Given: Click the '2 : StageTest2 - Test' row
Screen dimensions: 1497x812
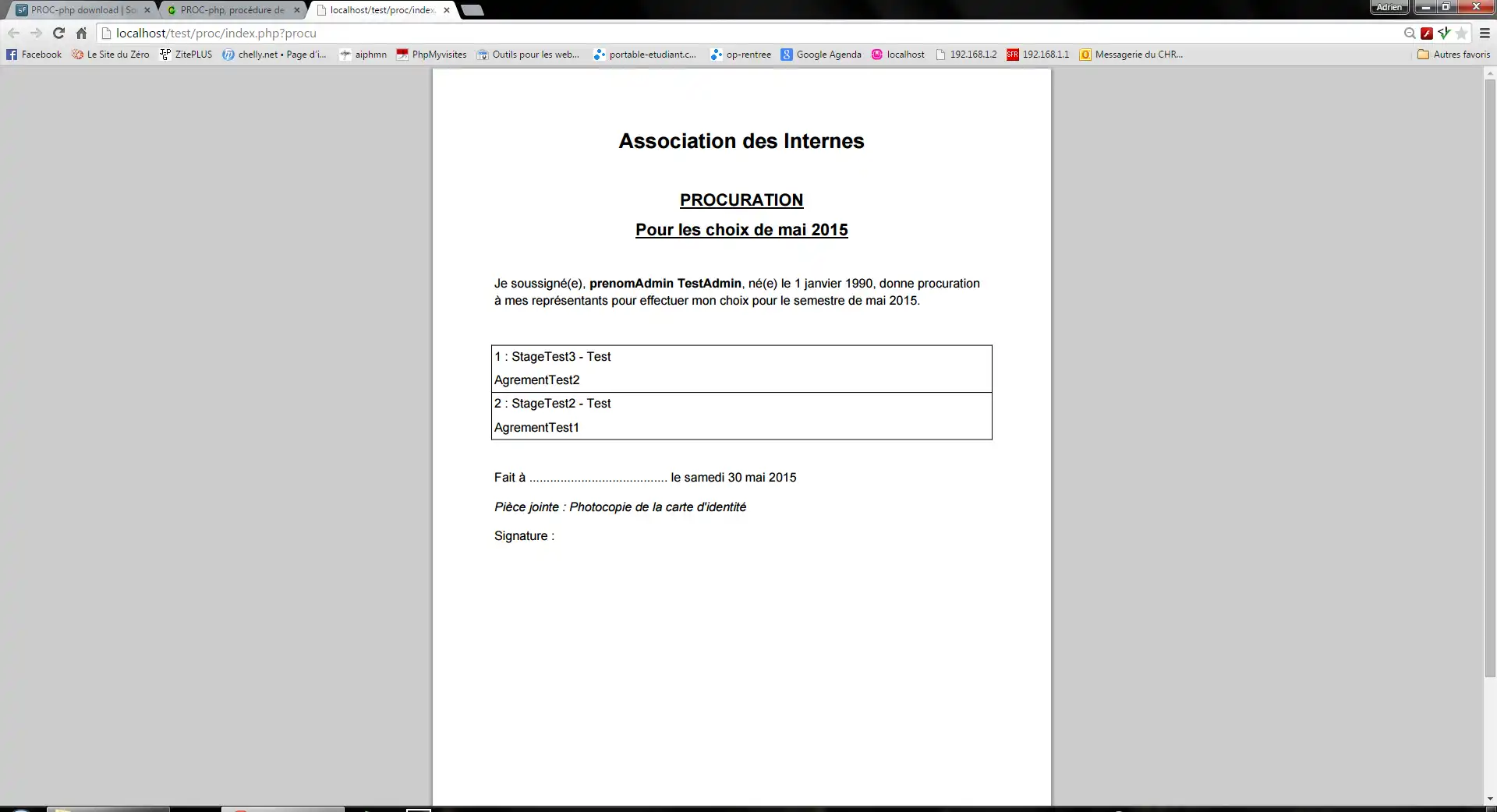Looking at the screenshot, I should [553, 404].
